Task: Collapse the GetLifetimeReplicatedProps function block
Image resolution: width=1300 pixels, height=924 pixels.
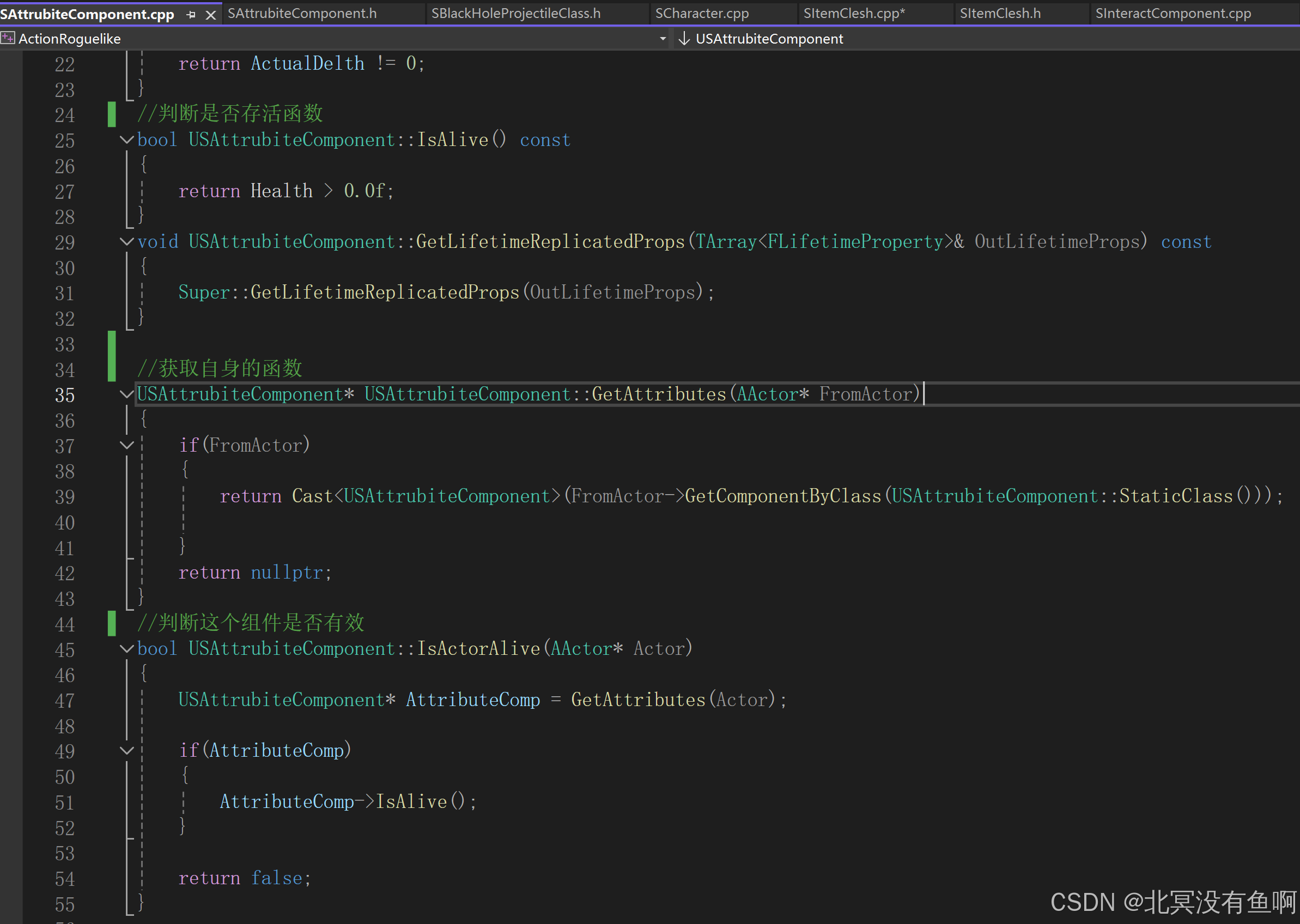Action: [127, 241]
